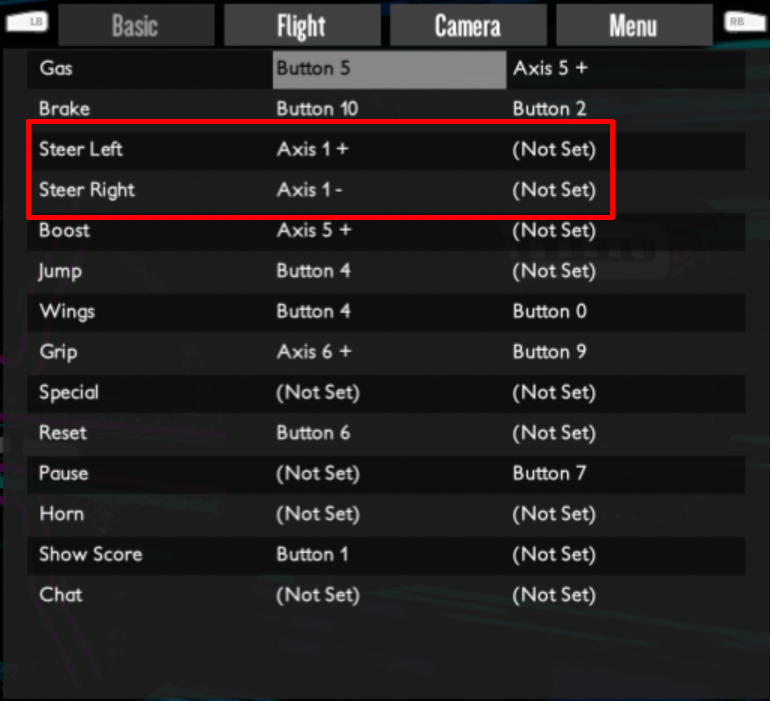
Task: Open the Basic controls tab
Action: click(x=136, y=26)
